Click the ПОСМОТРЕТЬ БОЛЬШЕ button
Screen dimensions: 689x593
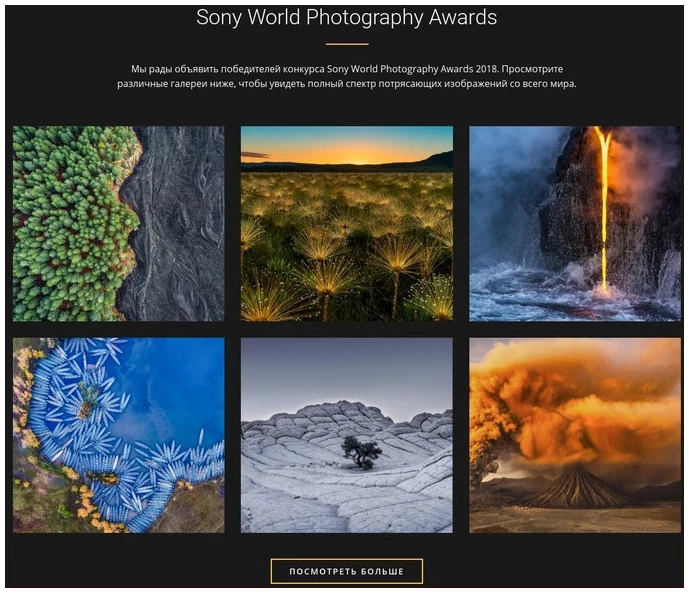[347, 571]
